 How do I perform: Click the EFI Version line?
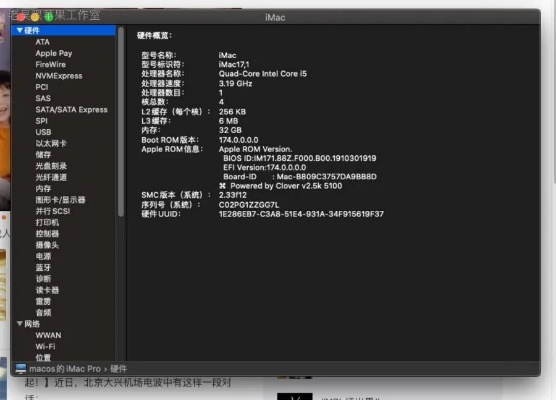265,167
